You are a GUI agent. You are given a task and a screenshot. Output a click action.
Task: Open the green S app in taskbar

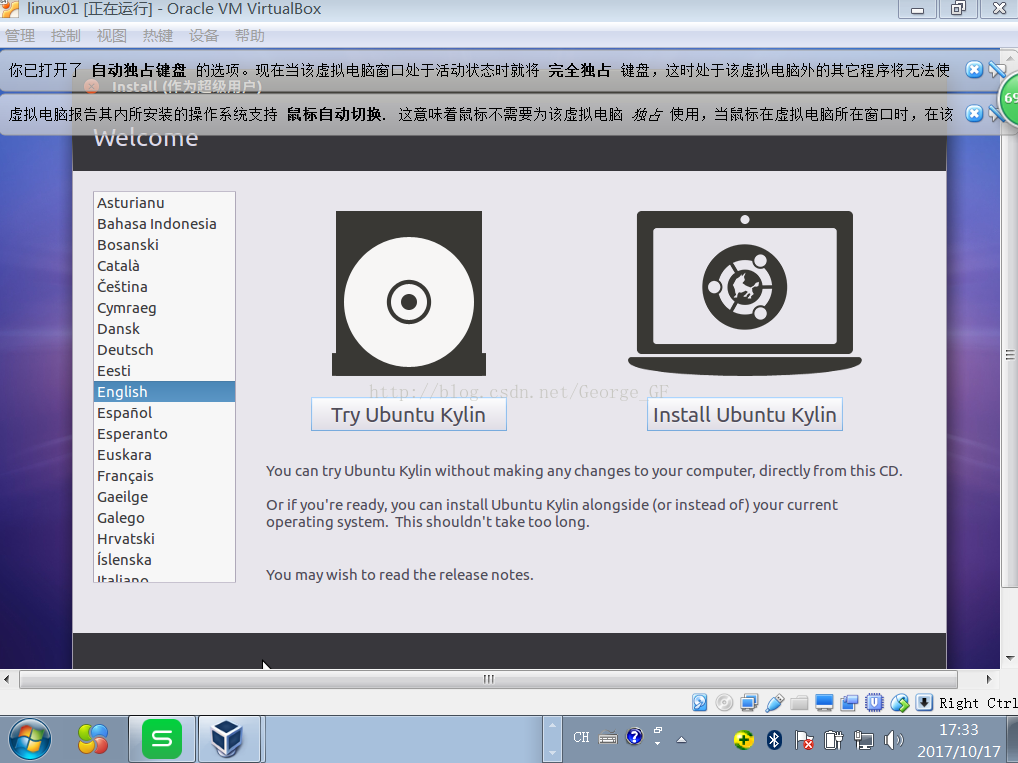(x=162, y=740)
